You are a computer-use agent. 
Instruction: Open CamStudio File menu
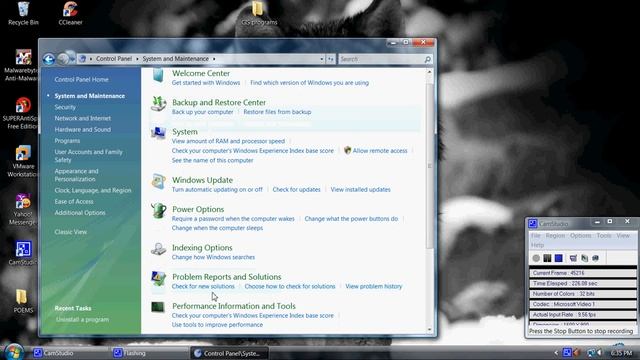click(536, 236)
